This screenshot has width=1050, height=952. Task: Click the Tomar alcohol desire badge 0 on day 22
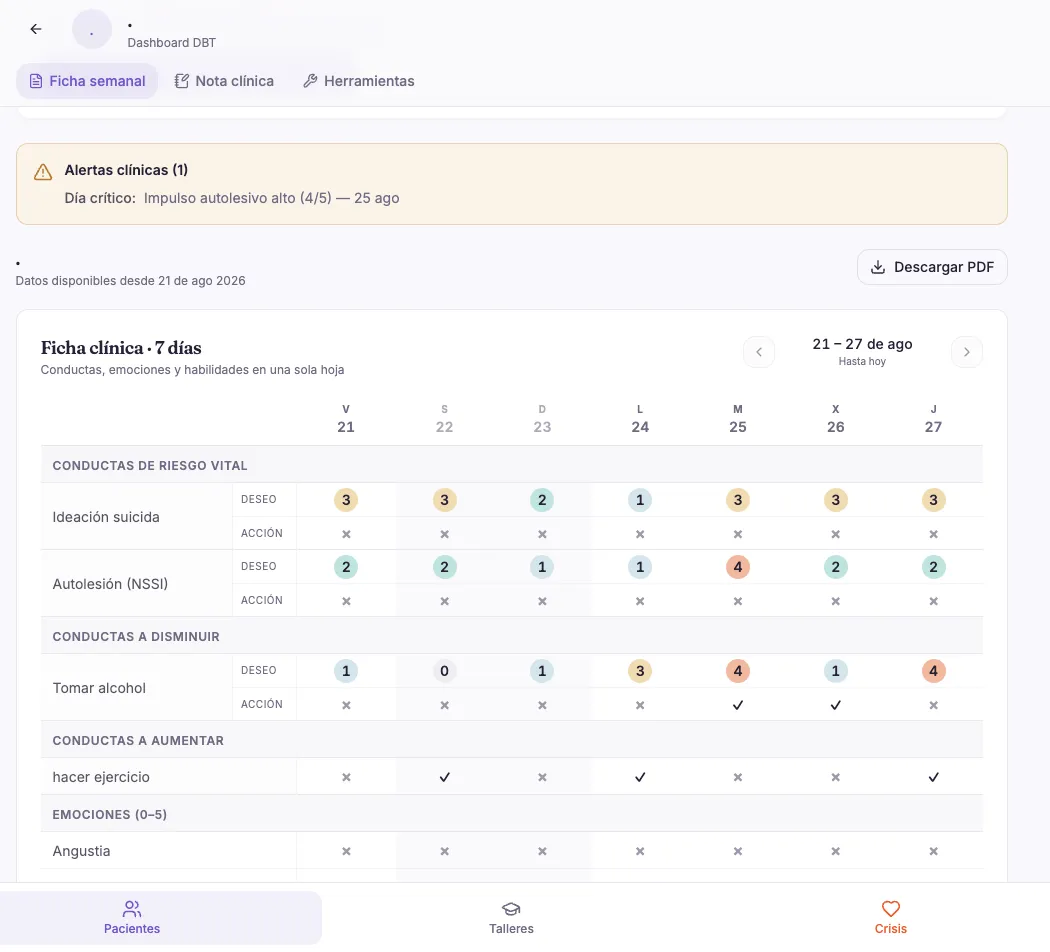coord(444,671)
